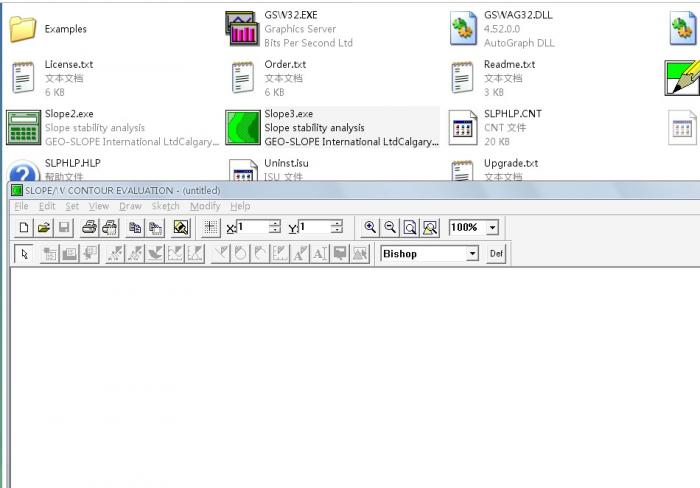Click the Copy icon in toolbar

pos(135,228)
